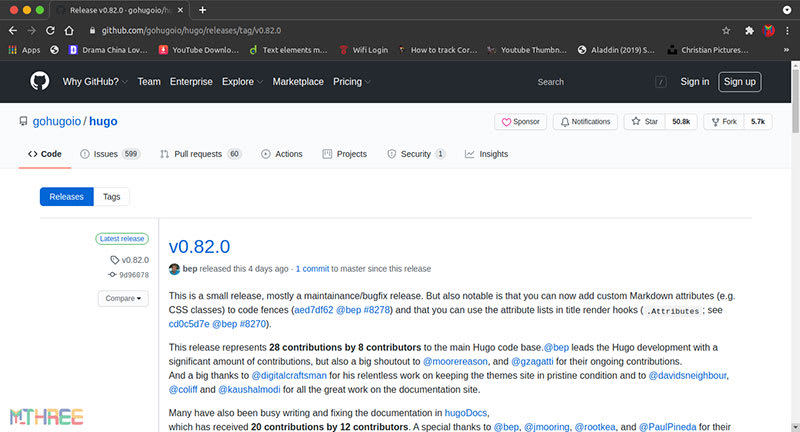Click the Sign in link

pos(694,82)
